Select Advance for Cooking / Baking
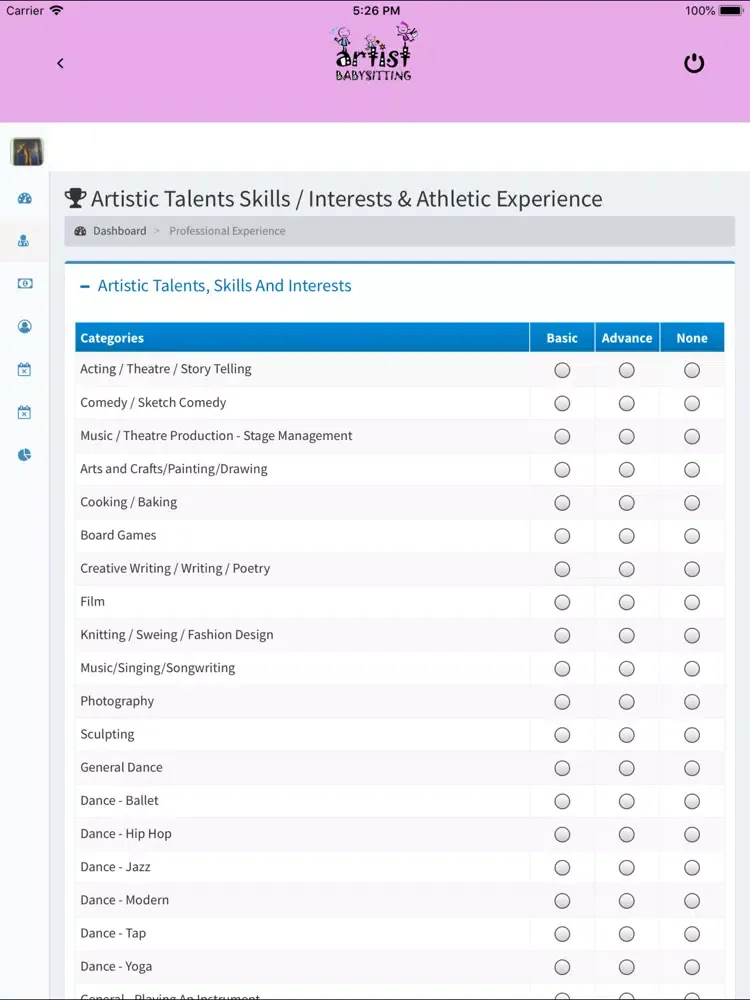Screen dimensions: 750x1000 click(626, 503)
